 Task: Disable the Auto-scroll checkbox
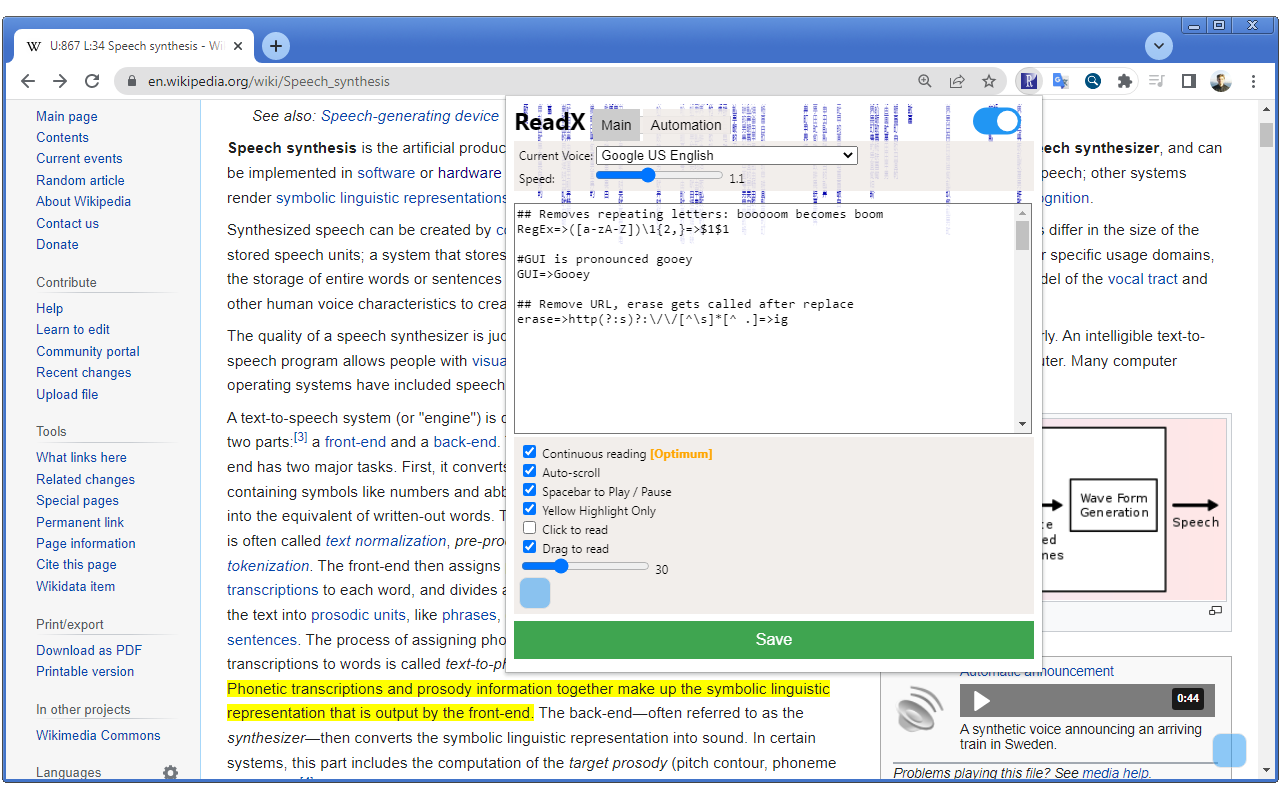tap(529, 470)
